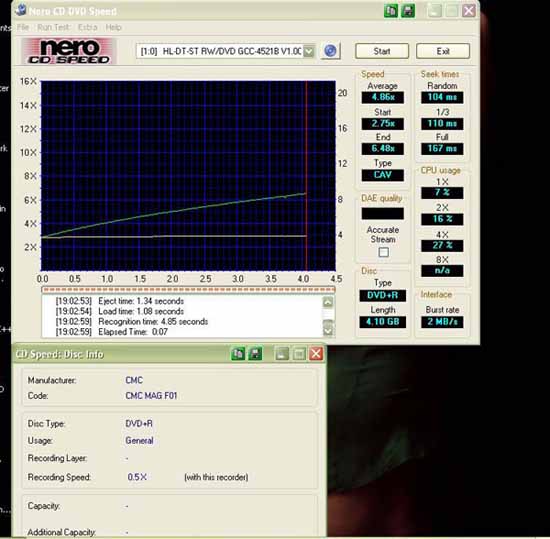The height and width of the screenshot is (539, 550).
Task: Click the '(with this recorder)' text
Action: coord(216,477)
